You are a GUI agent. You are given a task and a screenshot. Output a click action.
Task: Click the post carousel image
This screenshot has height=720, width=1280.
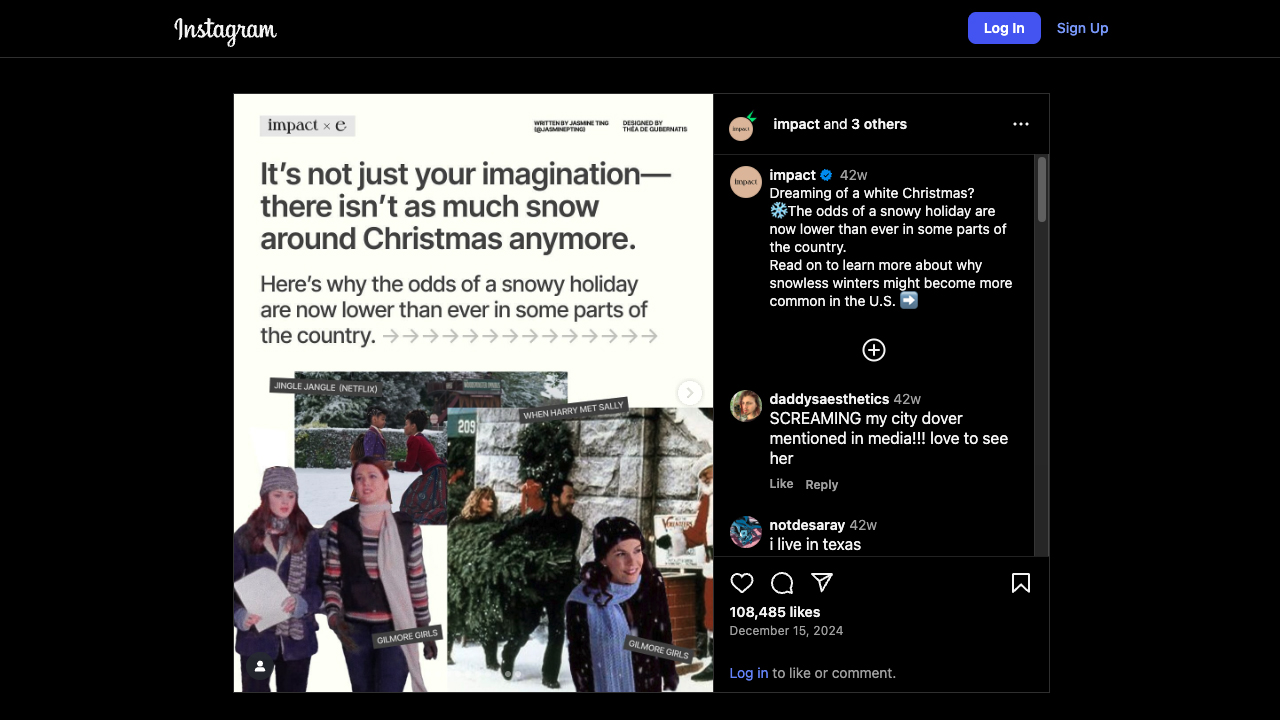point(473,393)
